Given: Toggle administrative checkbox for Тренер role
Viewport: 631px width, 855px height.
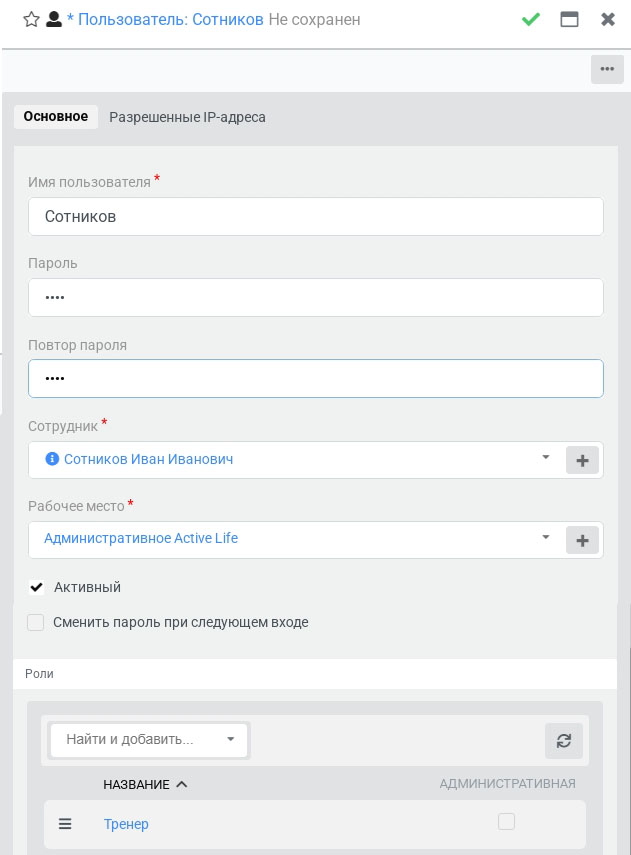Looking at the screenshot, I should [506, 821].
